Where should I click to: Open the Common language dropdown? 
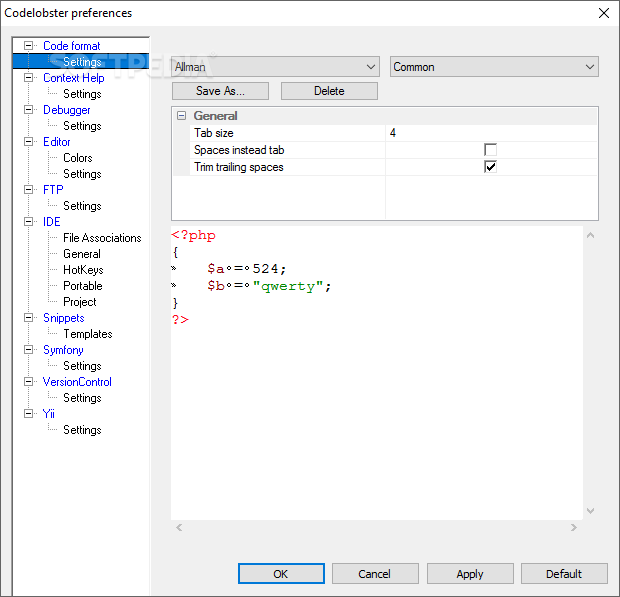[494, 67]
